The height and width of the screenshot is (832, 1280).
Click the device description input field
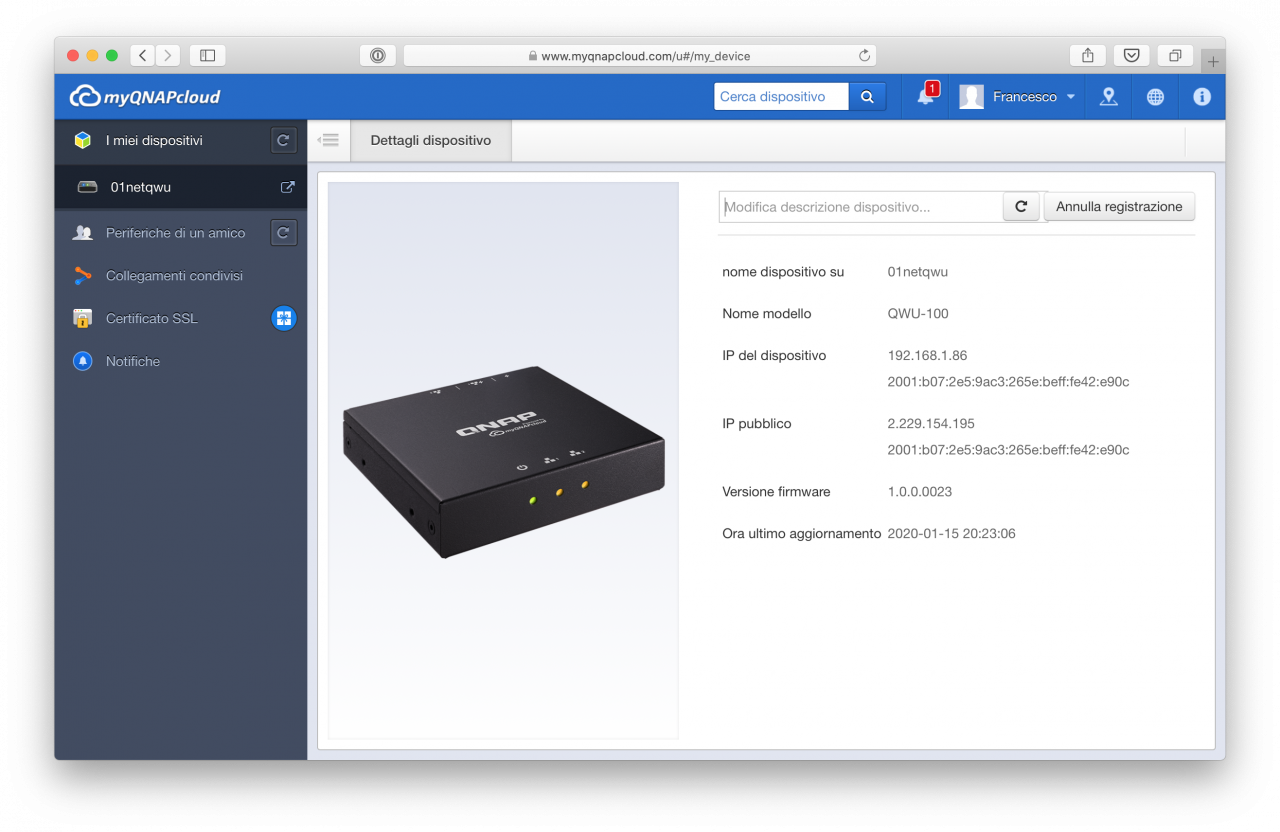pos(860,206)
